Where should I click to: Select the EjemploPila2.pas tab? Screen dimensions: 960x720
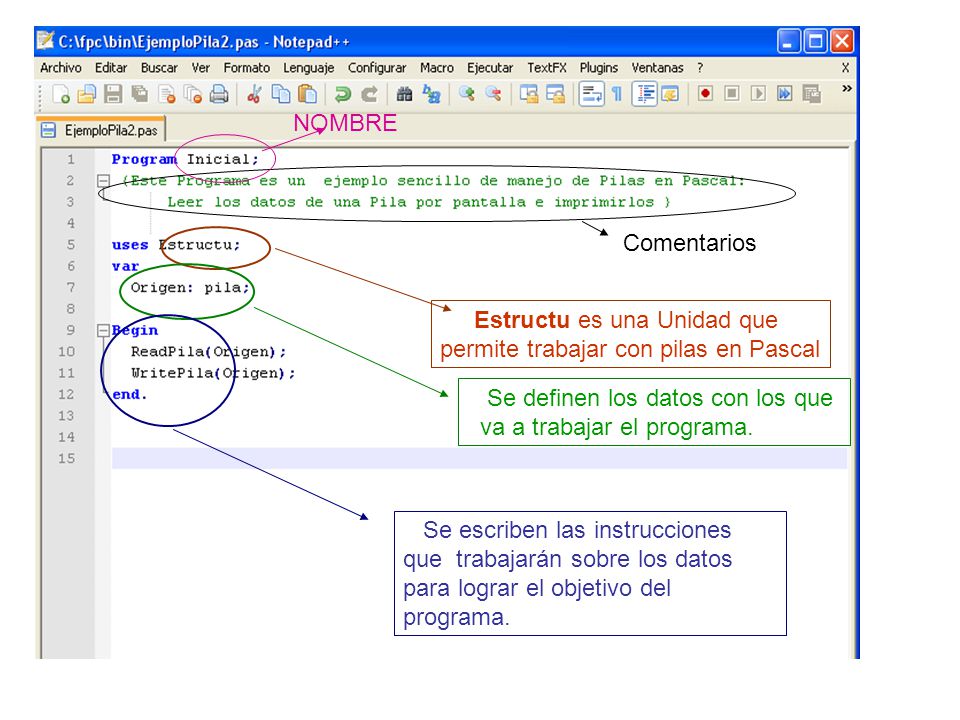tap(102, 130)
